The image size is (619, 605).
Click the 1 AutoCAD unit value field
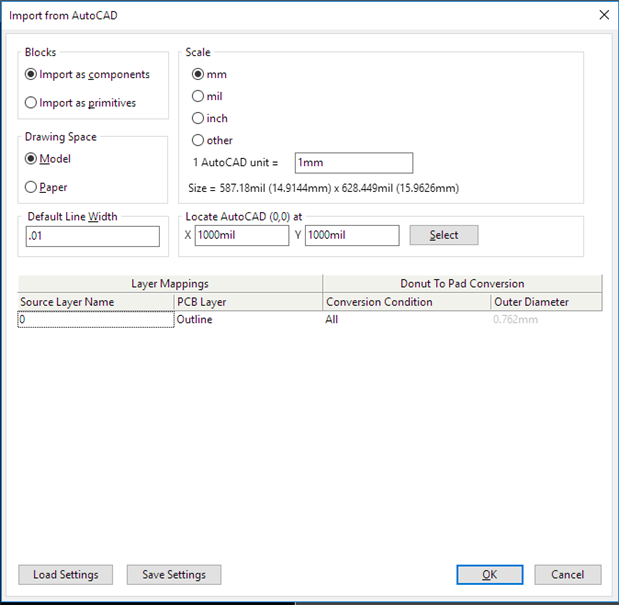pyautogui.click(x=354, y=163)
